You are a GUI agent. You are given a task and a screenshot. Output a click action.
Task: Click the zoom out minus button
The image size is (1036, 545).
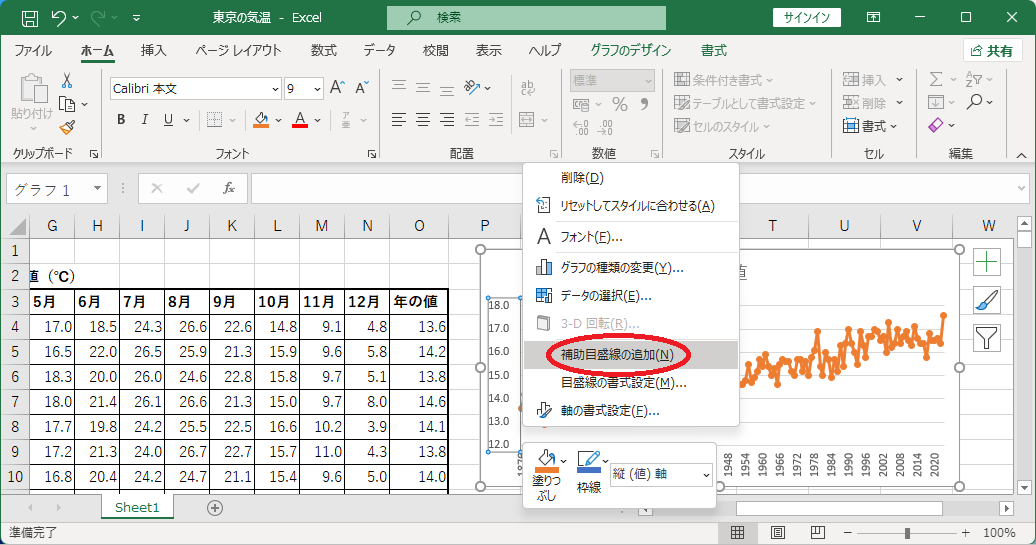[x=848, y=532]
